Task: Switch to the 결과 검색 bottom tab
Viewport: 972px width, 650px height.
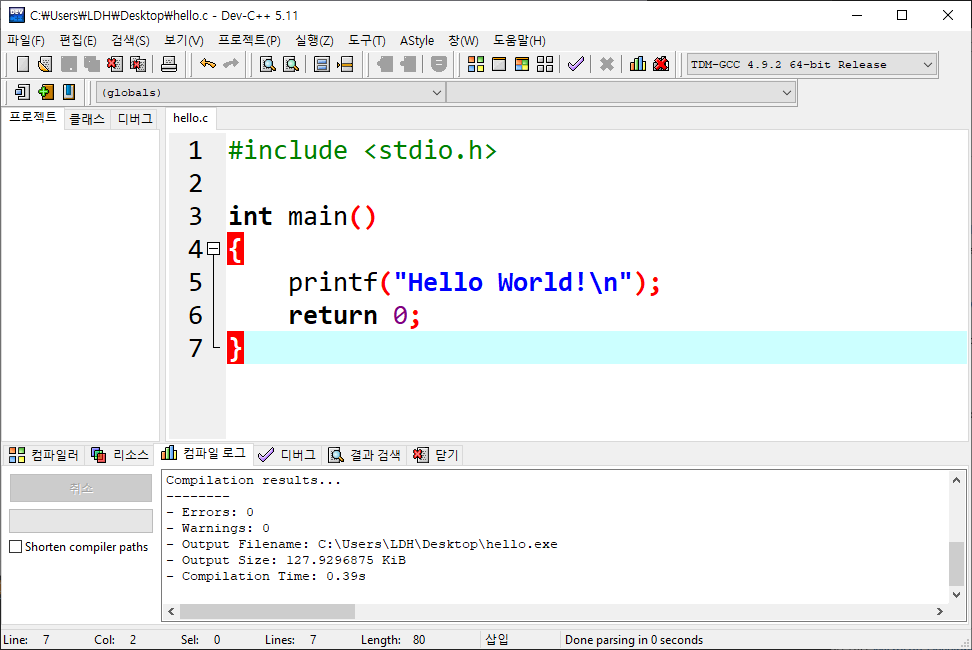Action: point(364,455)
